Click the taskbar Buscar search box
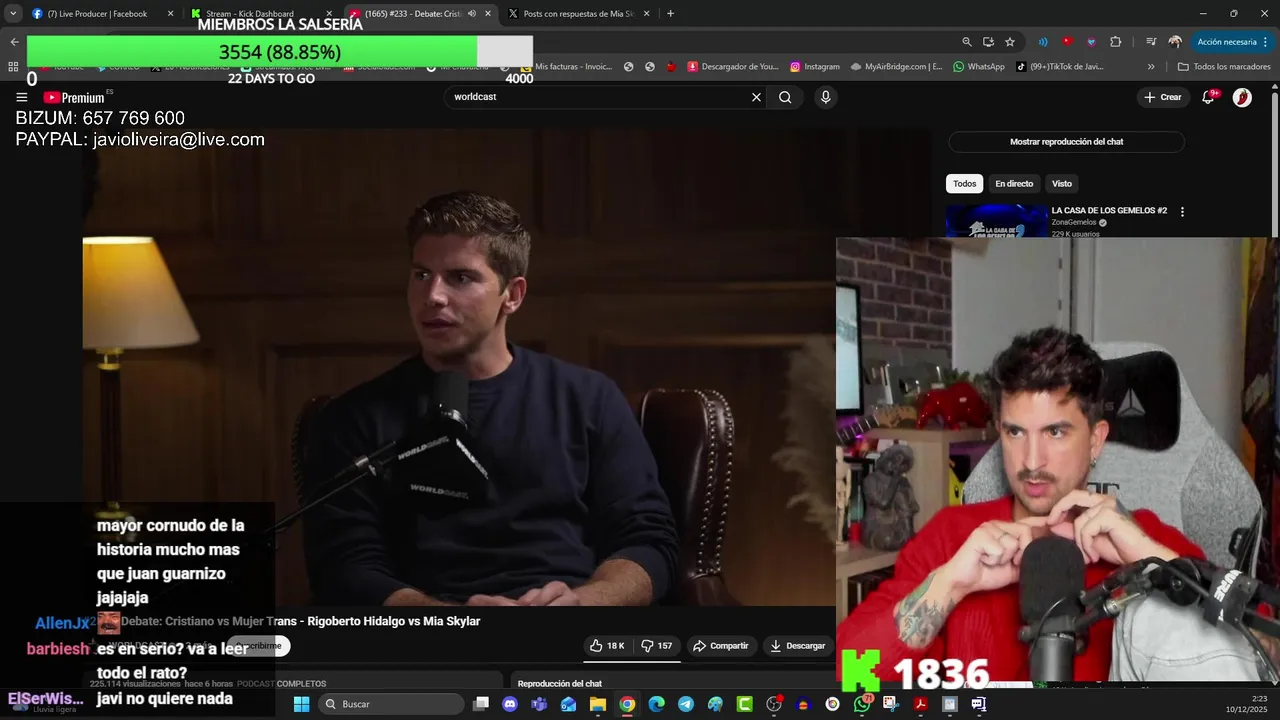Image resolution: width=1280 pixels, height=720 pixels. point(392,704)
